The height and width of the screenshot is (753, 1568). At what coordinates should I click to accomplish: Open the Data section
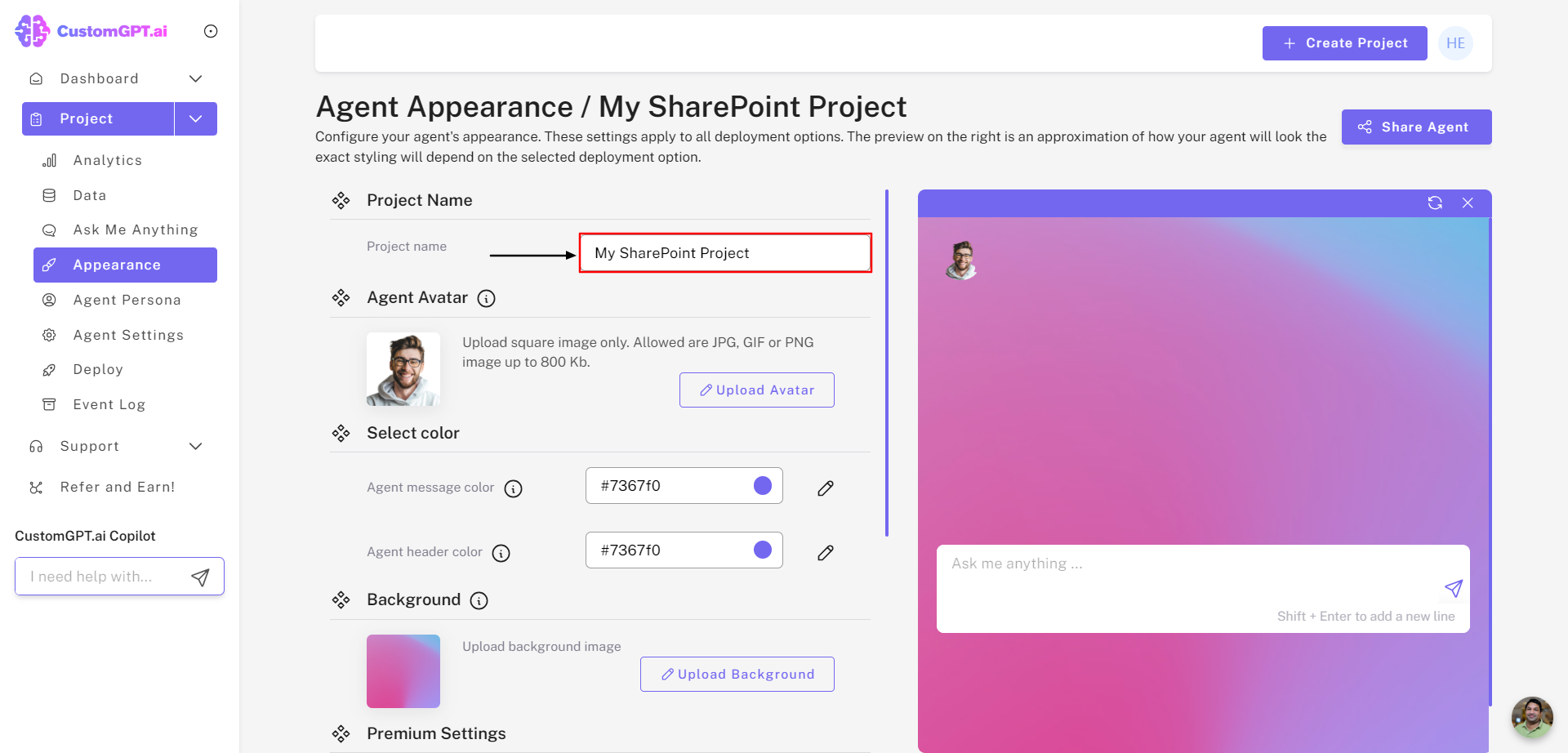tap(90, 195)
